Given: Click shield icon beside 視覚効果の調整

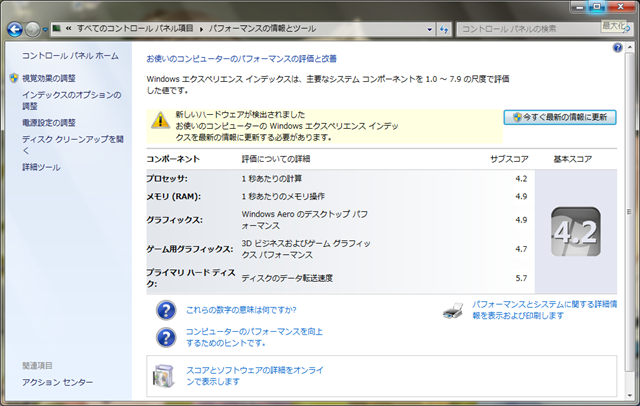Looking at the screenshot, I should pyautogui.click(x=14, y=78).
